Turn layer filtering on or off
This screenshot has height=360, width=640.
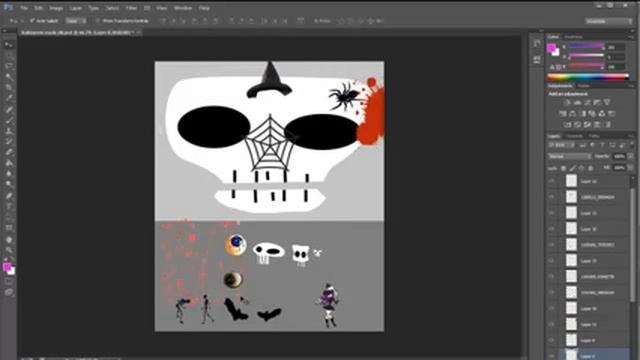(x=631, y=145)
